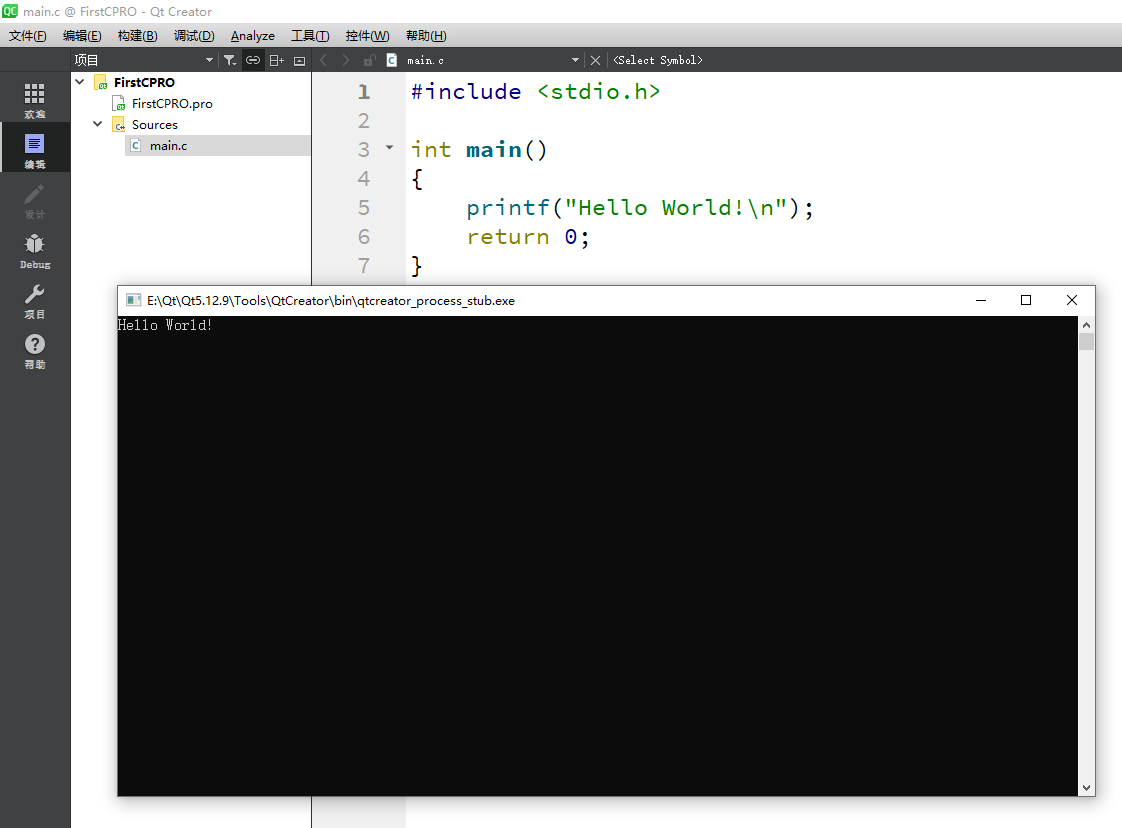Click the main function name in code
Screen dimensions: 1122x828
tap(493, 150)
